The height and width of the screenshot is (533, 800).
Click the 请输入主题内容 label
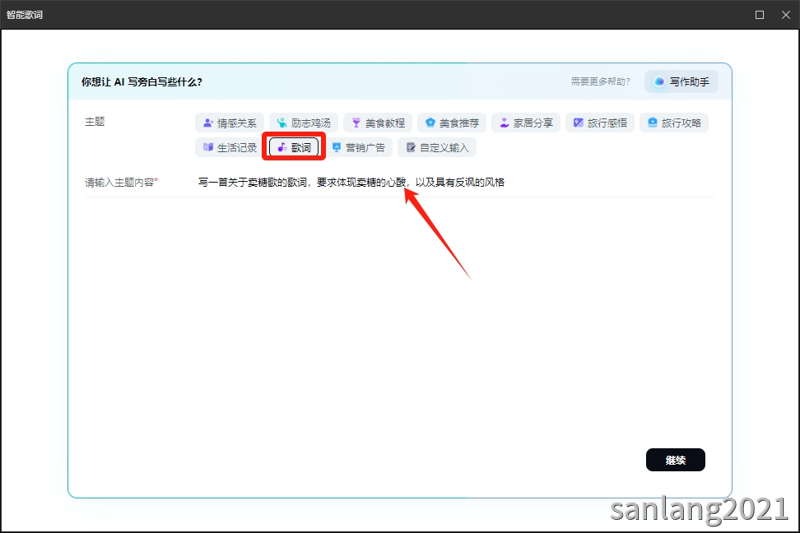click(x=121, y=182)
